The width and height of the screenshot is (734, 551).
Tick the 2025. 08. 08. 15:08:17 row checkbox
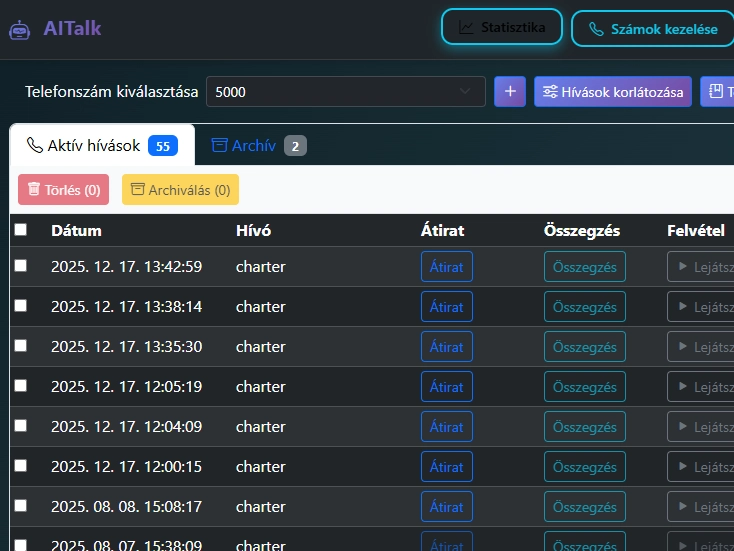coord(21,506)
